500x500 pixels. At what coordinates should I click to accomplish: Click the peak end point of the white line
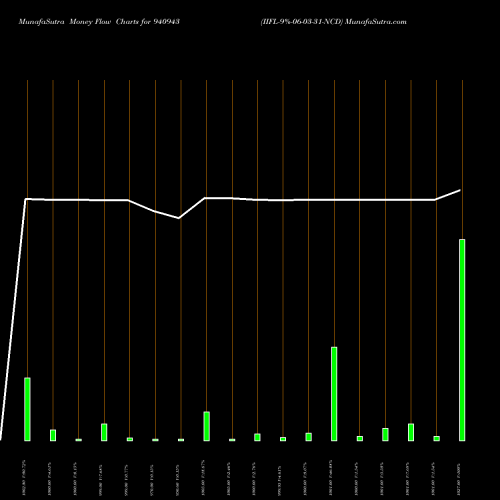tap(460, 190)
